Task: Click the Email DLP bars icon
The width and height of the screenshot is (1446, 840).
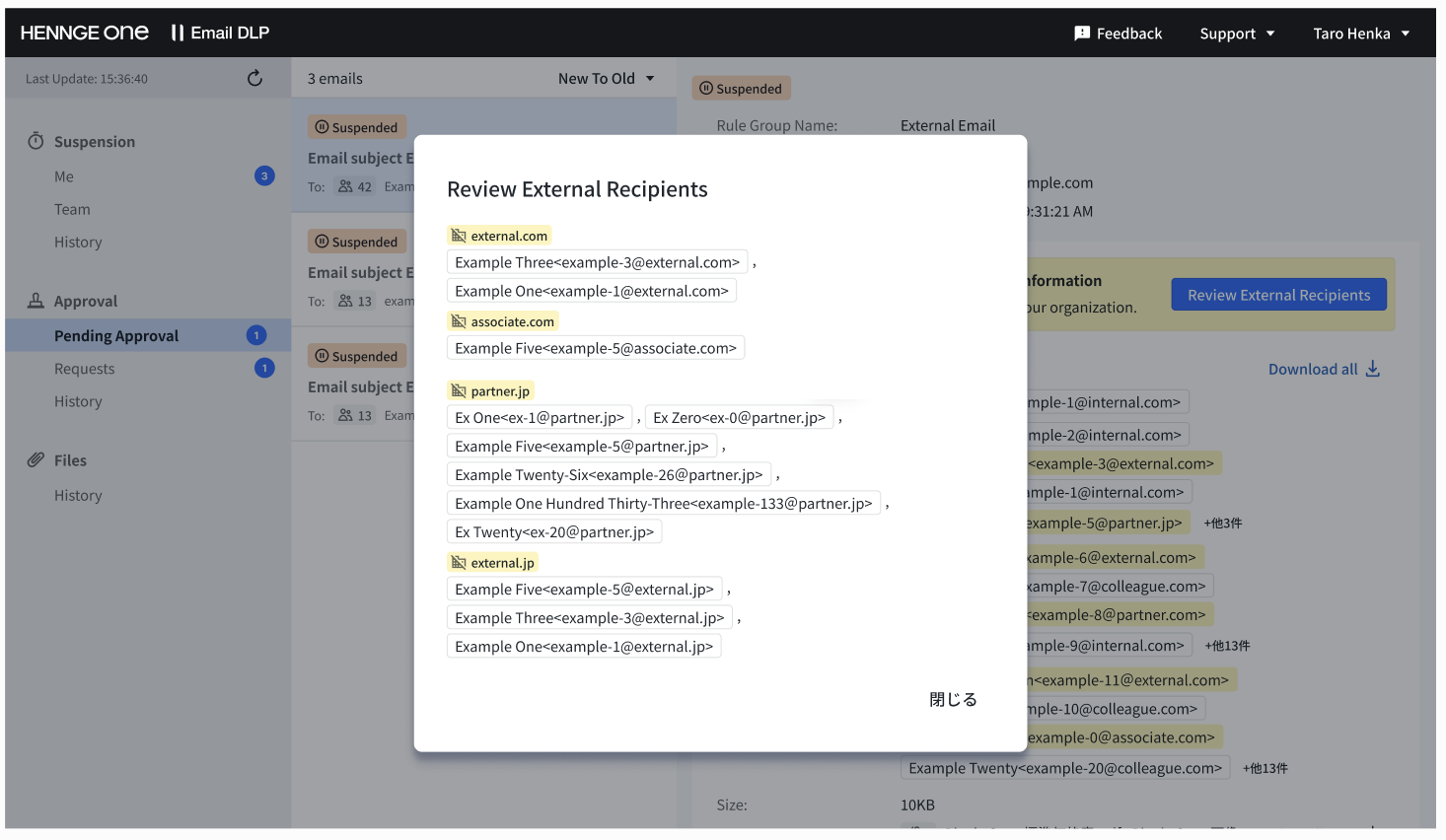Action: 178,33
